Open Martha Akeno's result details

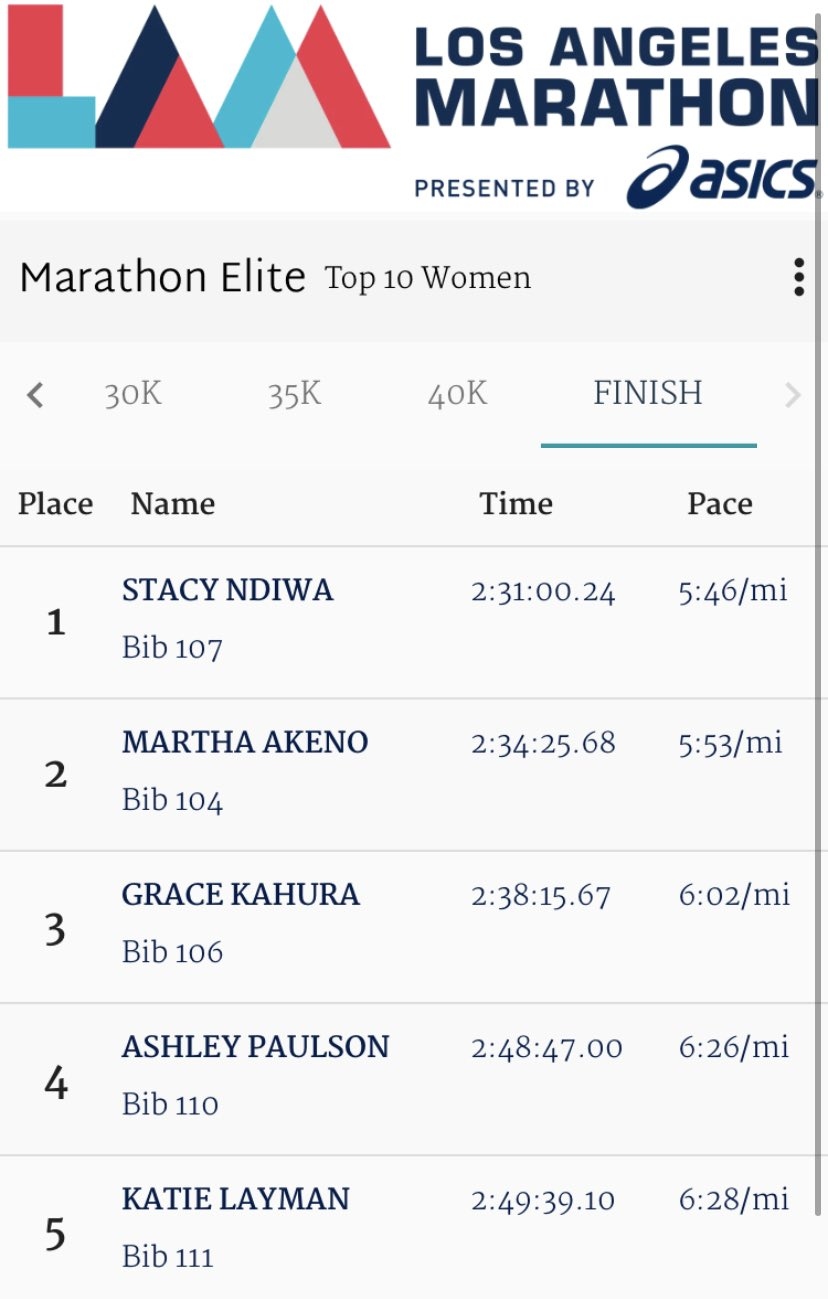pyautogui.click(x=414, y=775)
